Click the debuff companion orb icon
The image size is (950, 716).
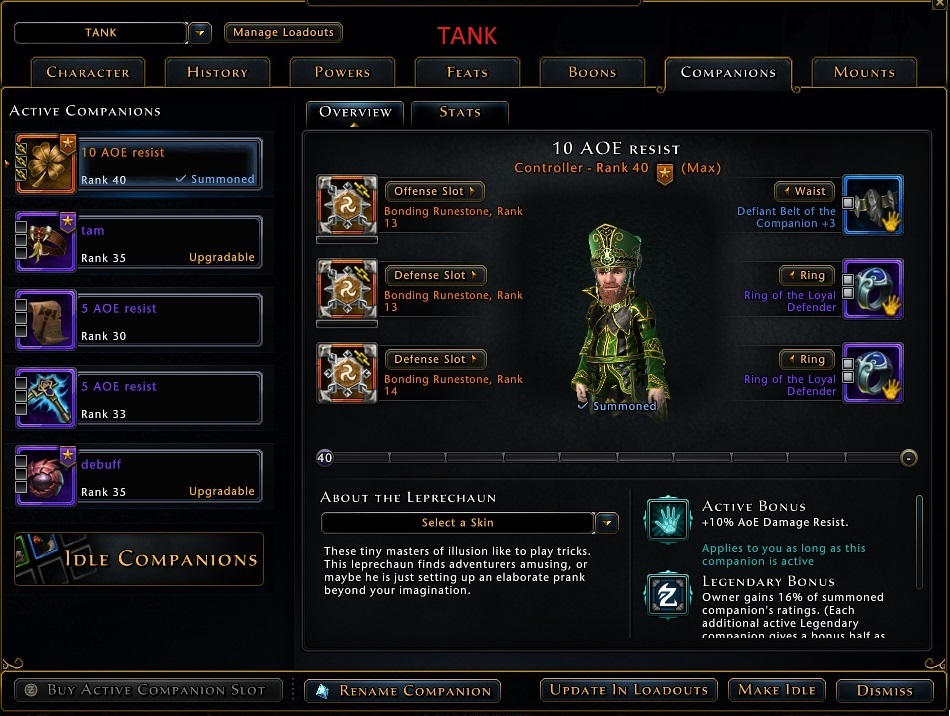click(45, 476)
